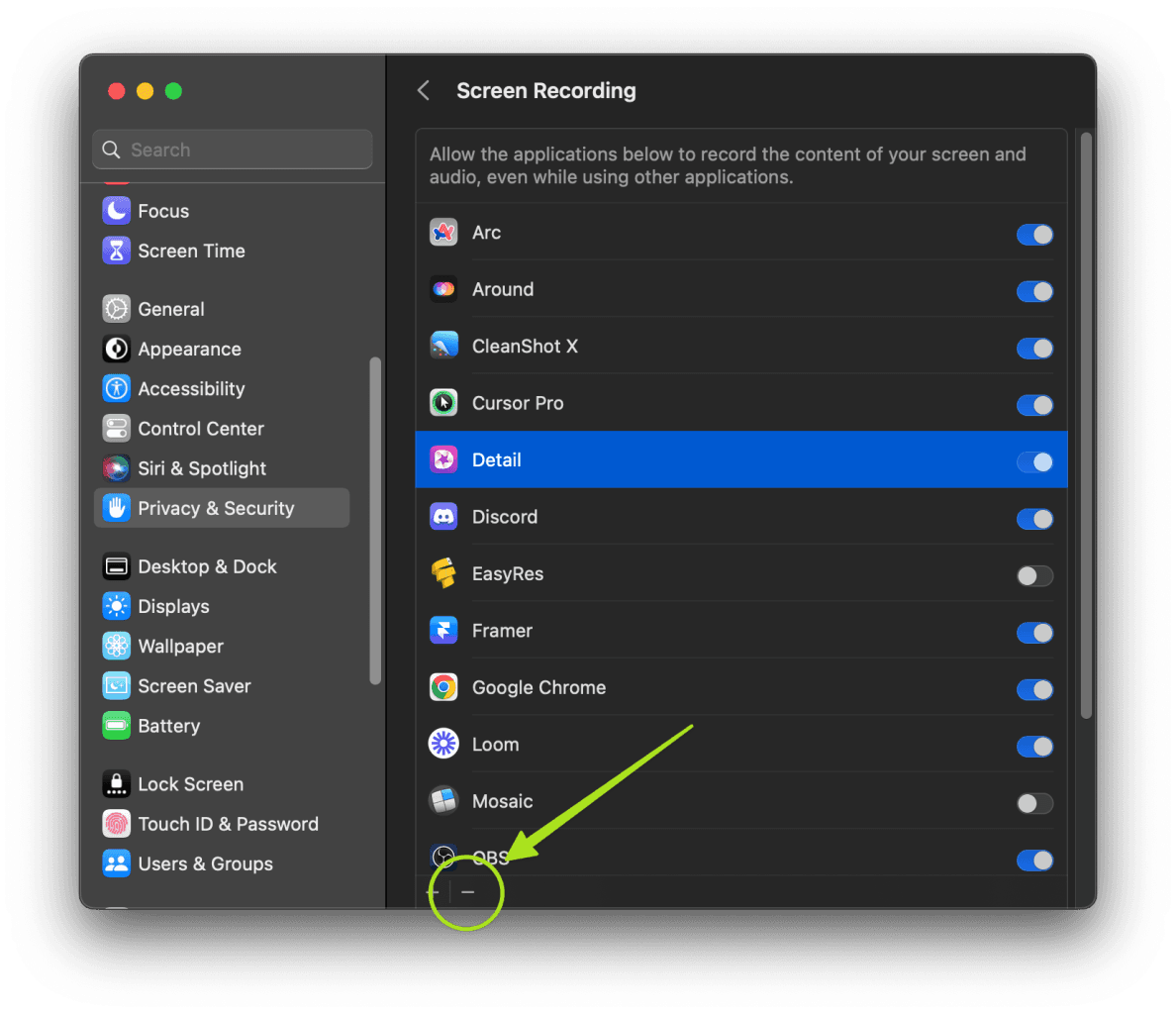
Task: Click the Loom app icon
Action: click(x=443, y=745)
